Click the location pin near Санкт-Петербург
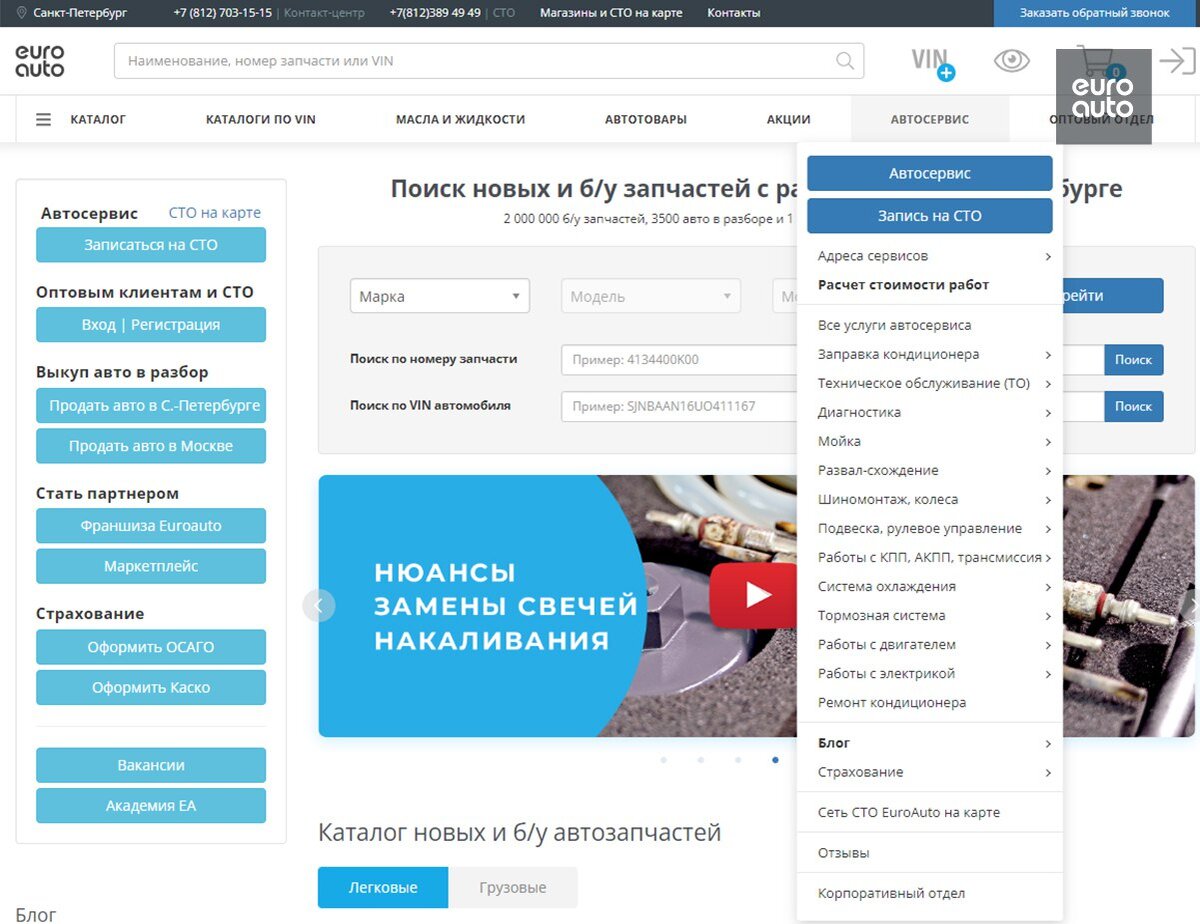Screen dimensions: 1200x924 click(22, 13)
